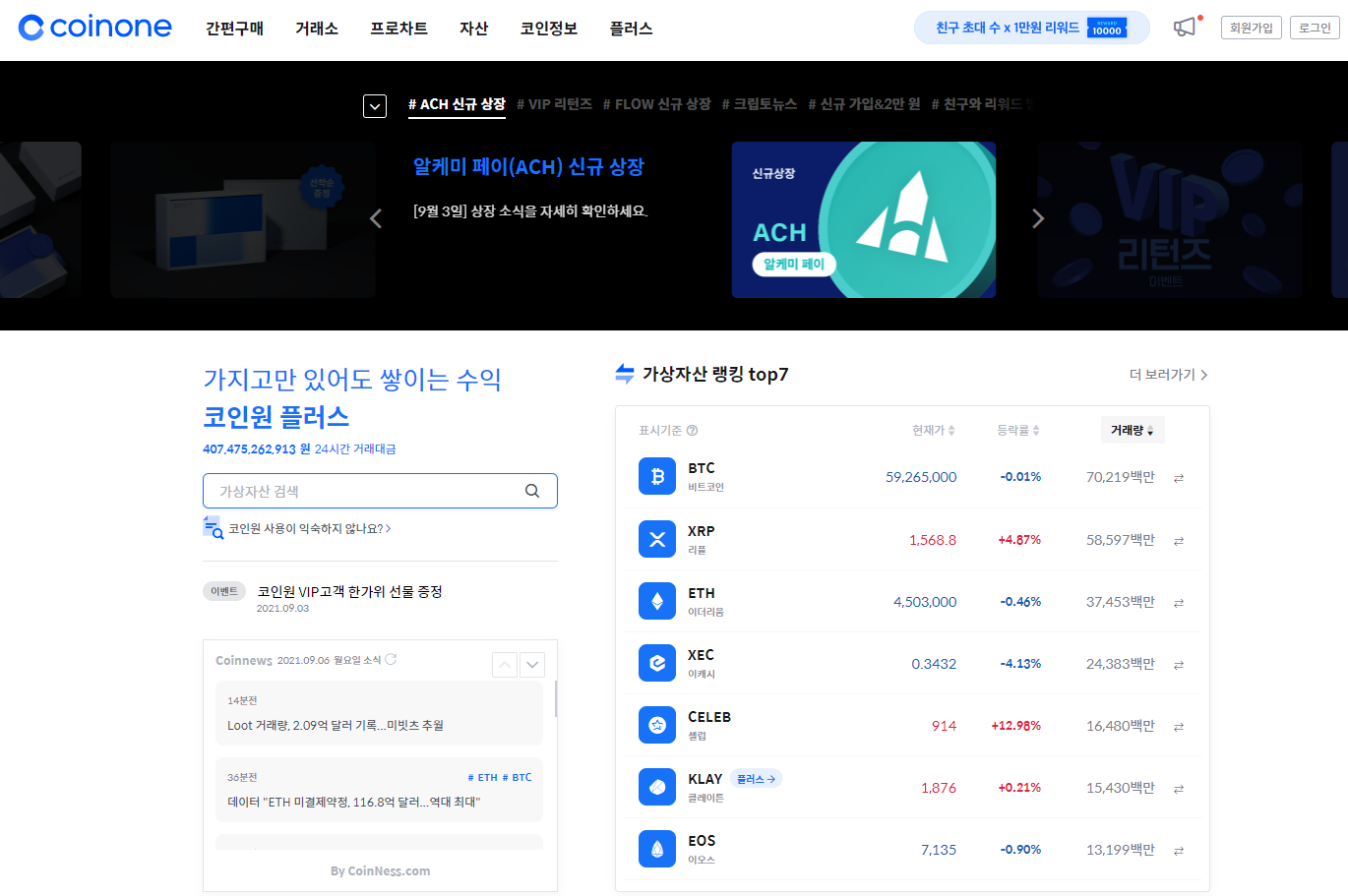Click CELEB change +12.98%
This screenshot has width=1348, height=896.
(x=1015, y=726)
